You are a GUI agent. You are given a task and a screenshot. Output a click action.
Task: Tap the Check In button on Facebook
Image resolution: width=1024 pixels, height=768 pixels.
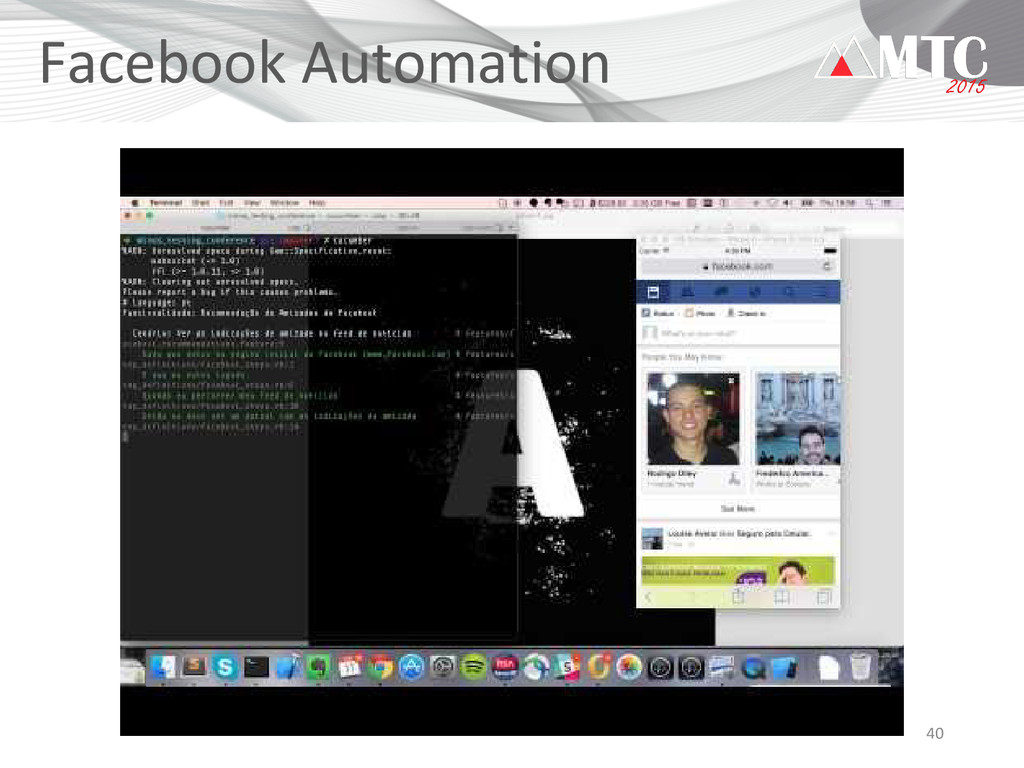[746, 313]
